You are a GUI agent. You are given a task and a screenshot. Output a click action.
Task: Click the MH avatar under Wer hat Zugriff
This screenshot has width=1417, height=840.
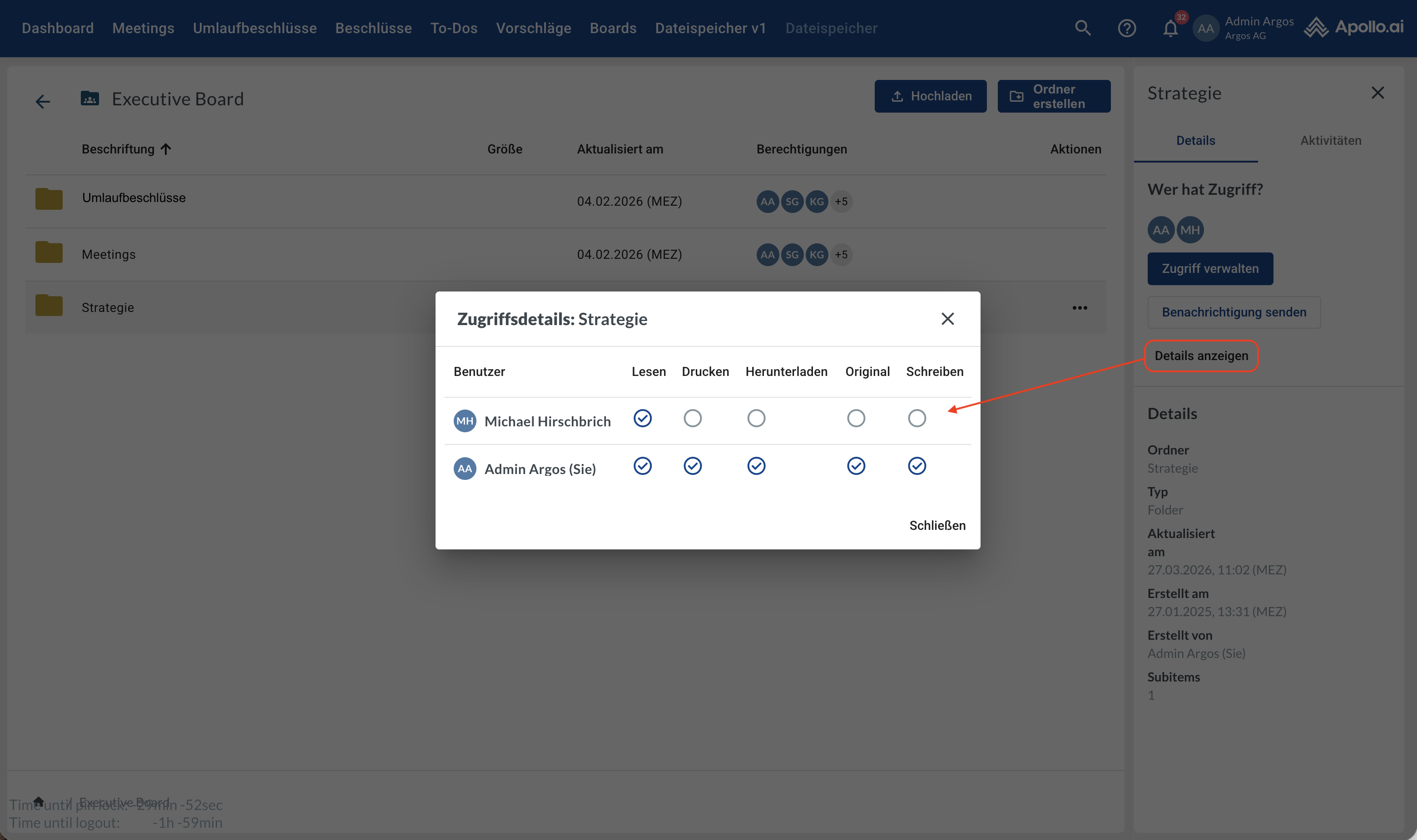pos(1190,230)
